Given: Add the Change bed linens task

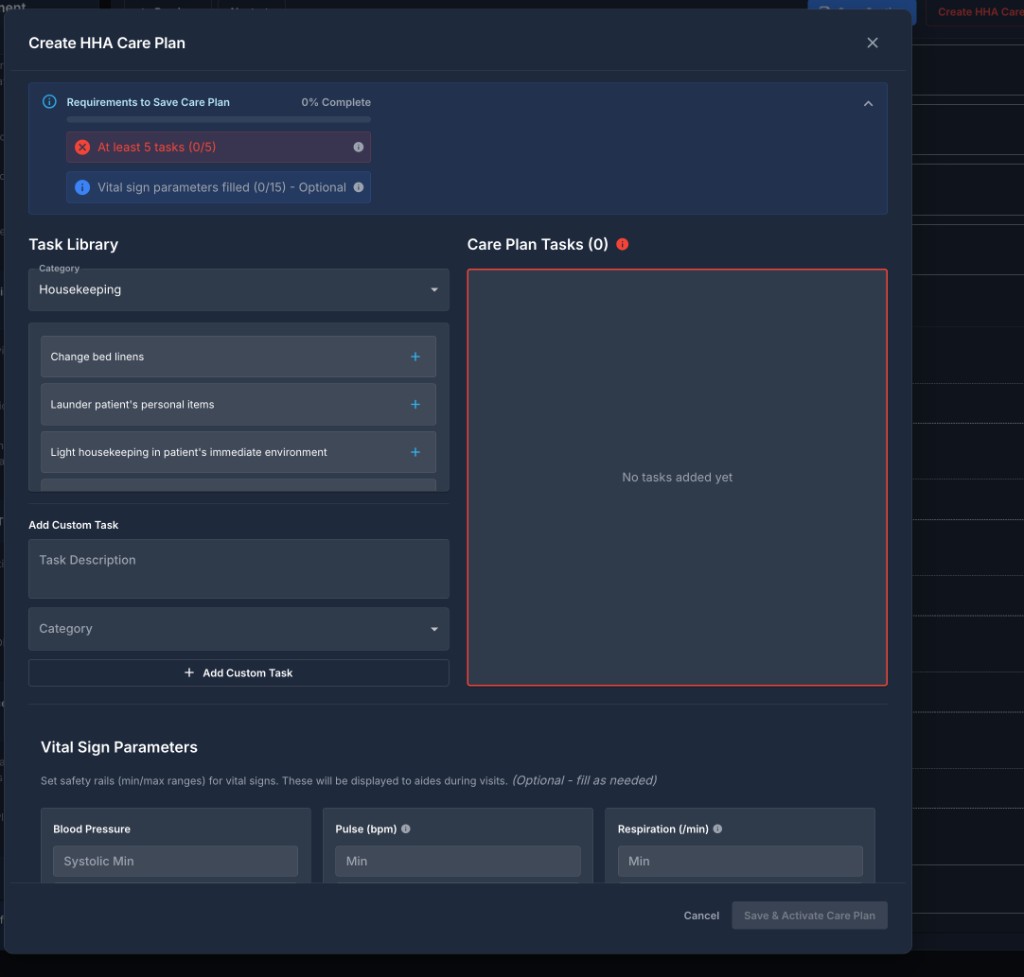Looking at the screenshot, I should pos(415,357).
